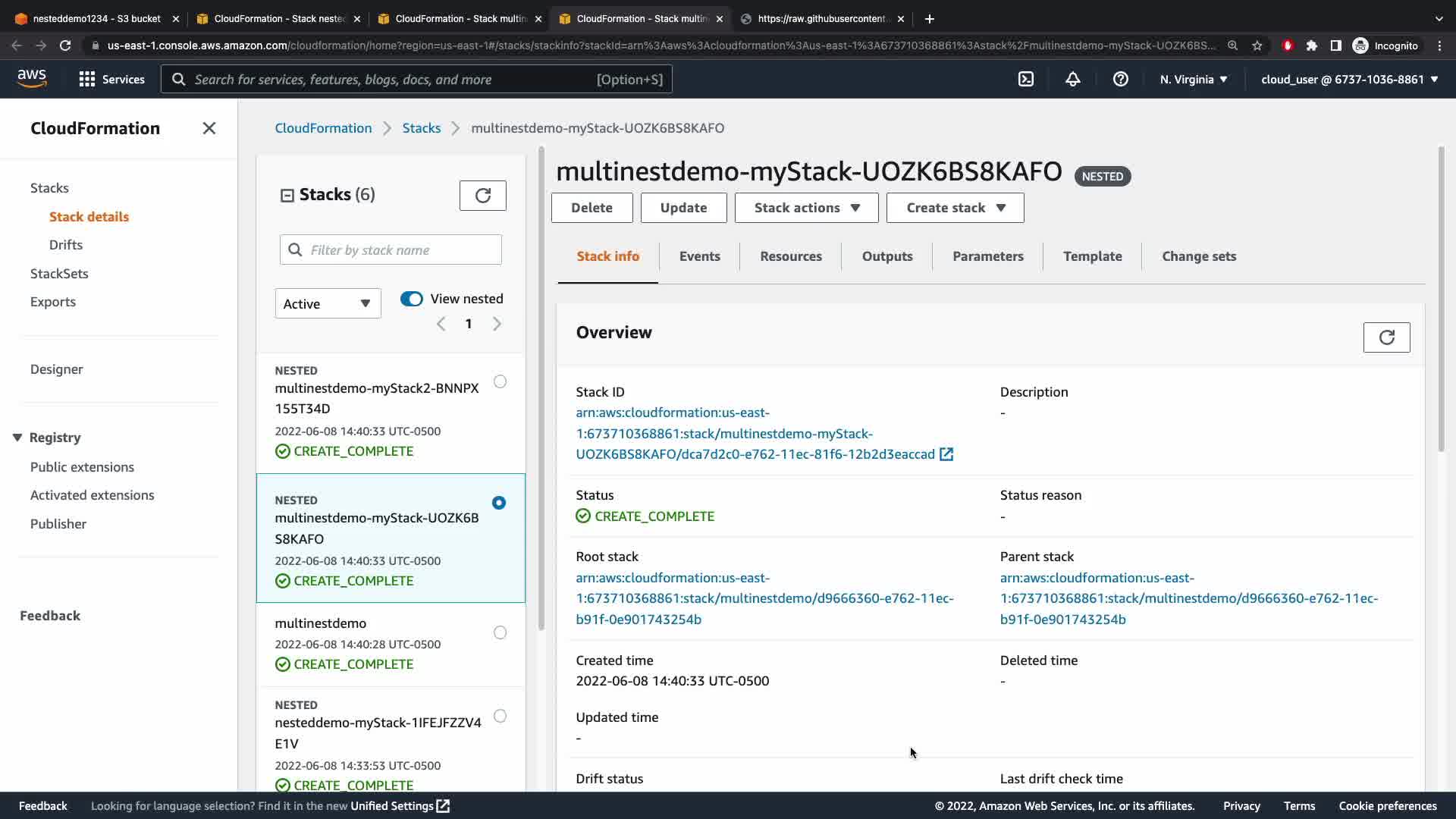
Task: Expand the Create stack dropdown
Action: [955, 208]
